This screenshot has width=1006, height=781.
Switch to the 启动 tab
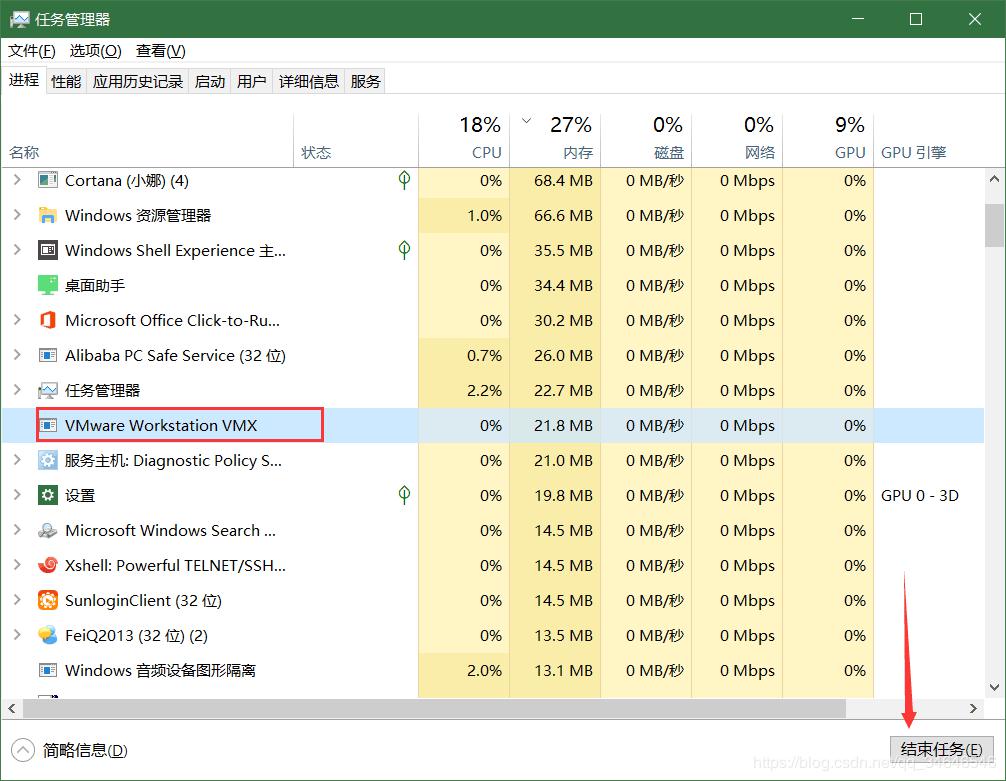coord(210,82)
